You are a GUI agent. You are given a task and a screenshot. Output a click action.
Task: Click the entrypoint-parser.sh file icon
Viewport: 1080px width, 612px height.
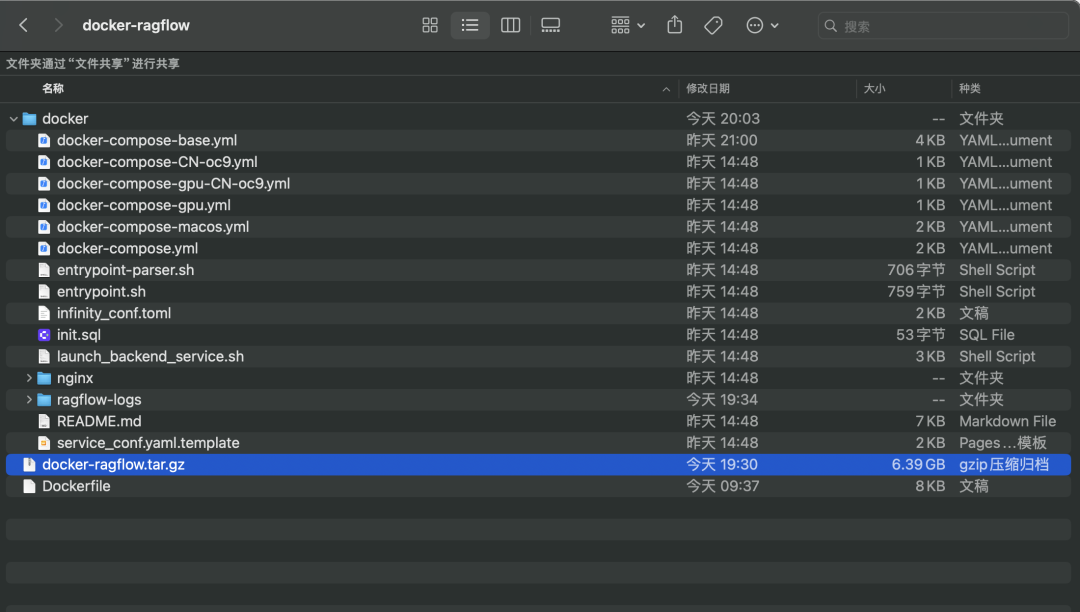(44, 270)
